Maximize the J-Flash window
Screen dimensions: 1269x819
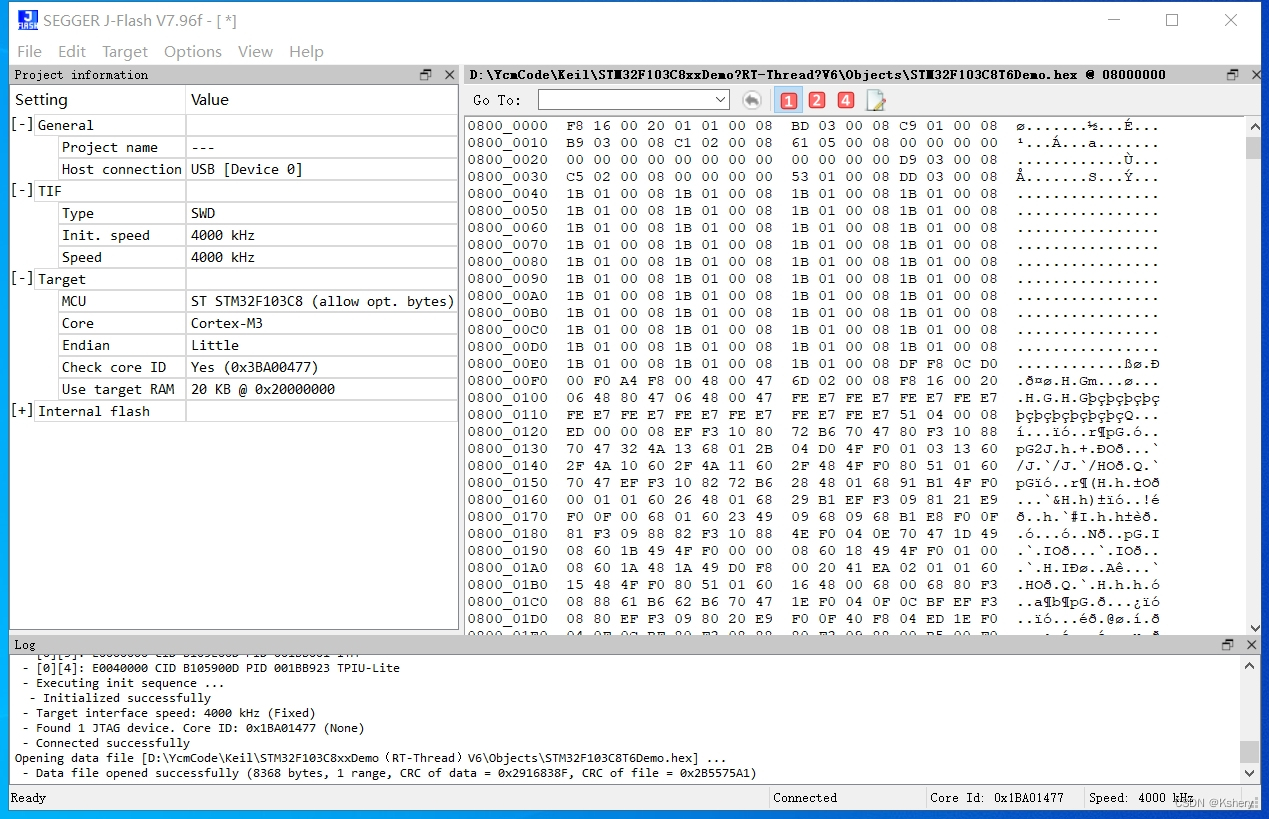point(1172,20)
